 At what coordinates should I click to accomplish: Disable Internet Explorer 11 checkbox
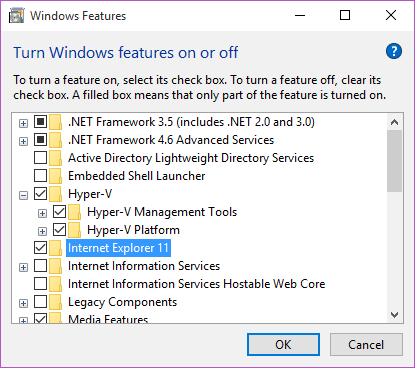[40, 248]
